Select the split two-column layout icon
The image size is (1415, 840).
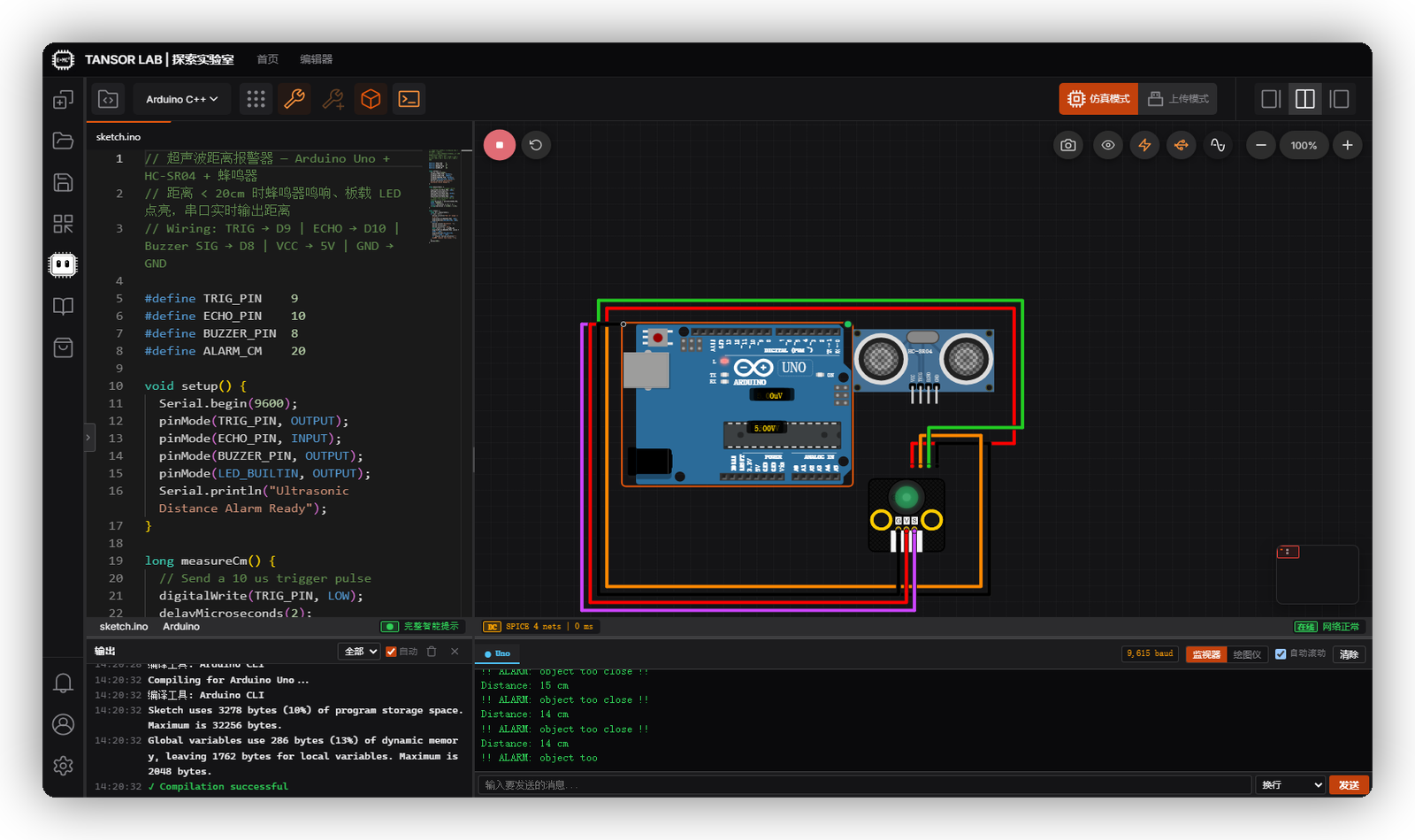1305,99
